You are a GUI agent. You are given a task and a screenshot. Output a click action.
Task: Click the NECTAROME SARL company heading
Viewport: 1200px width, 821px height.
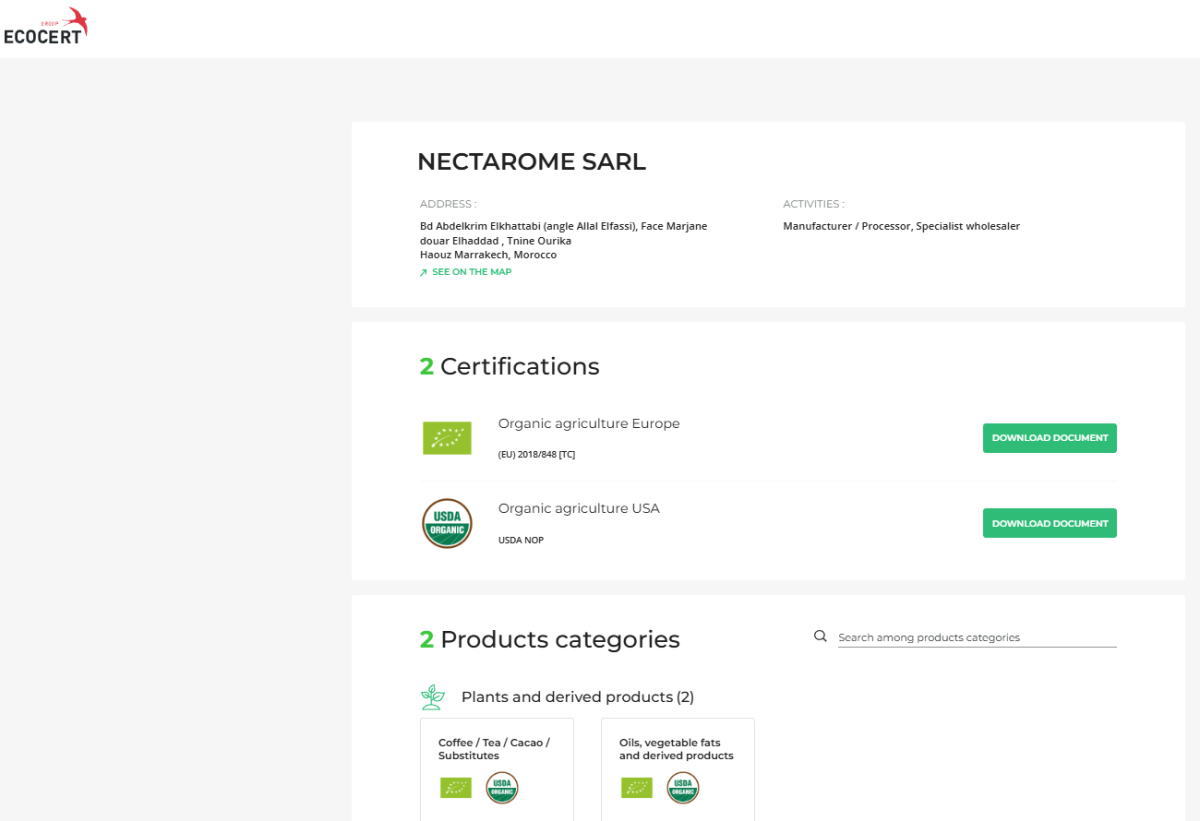(x=531, y=162)
